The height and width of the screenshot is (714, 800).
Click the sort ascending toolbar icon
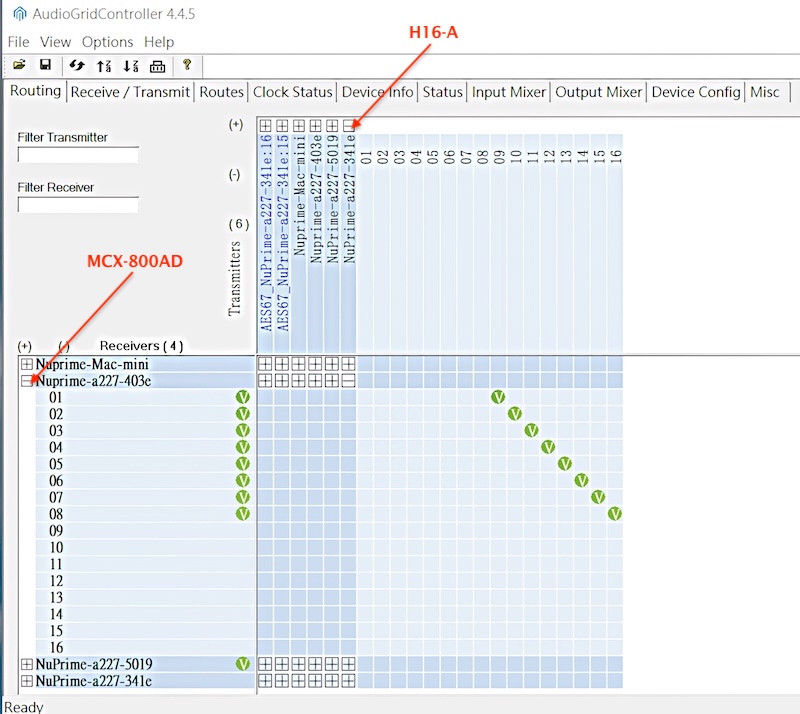tap(104, 66)
